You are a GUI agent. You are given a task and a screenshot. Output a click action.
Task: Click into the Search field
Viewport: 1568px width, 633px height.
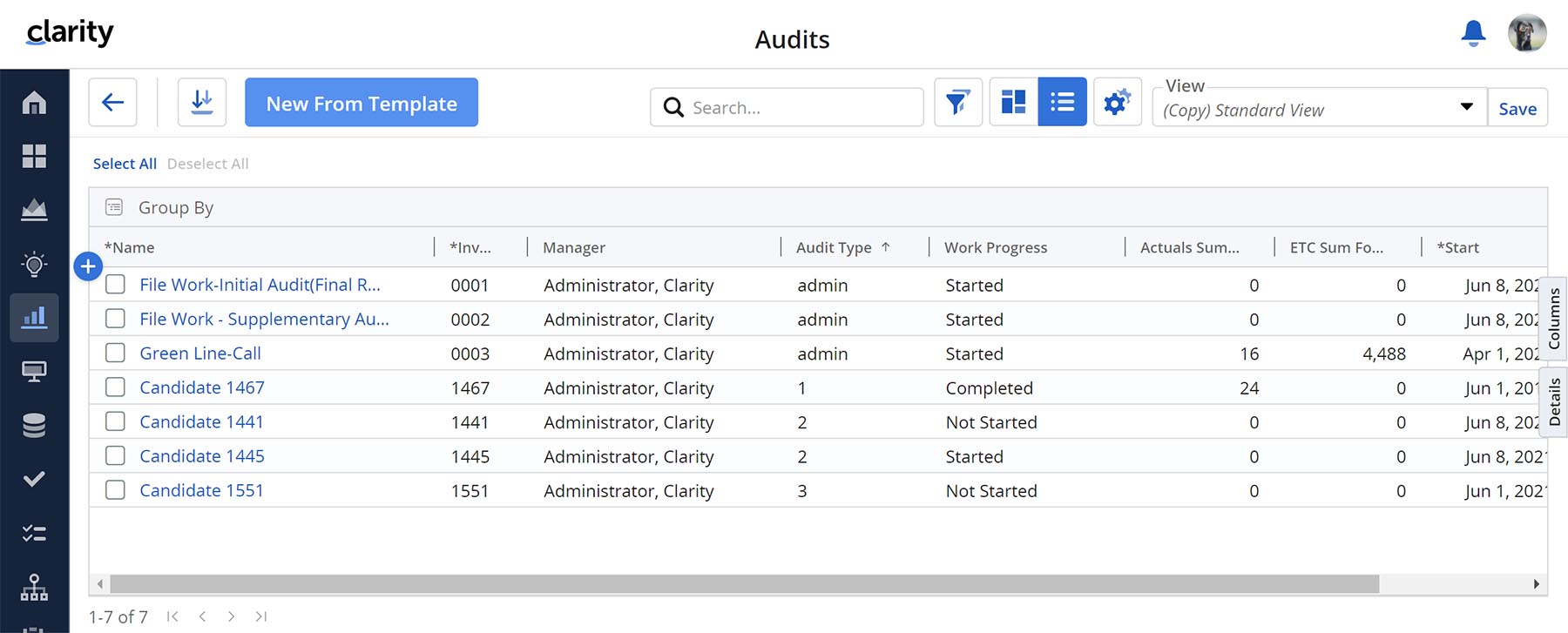787,107
